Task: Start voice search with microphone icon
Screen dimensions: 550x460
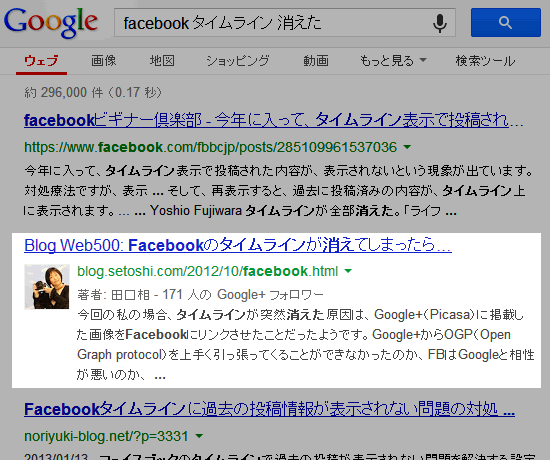Action: [x=440, y=23]
